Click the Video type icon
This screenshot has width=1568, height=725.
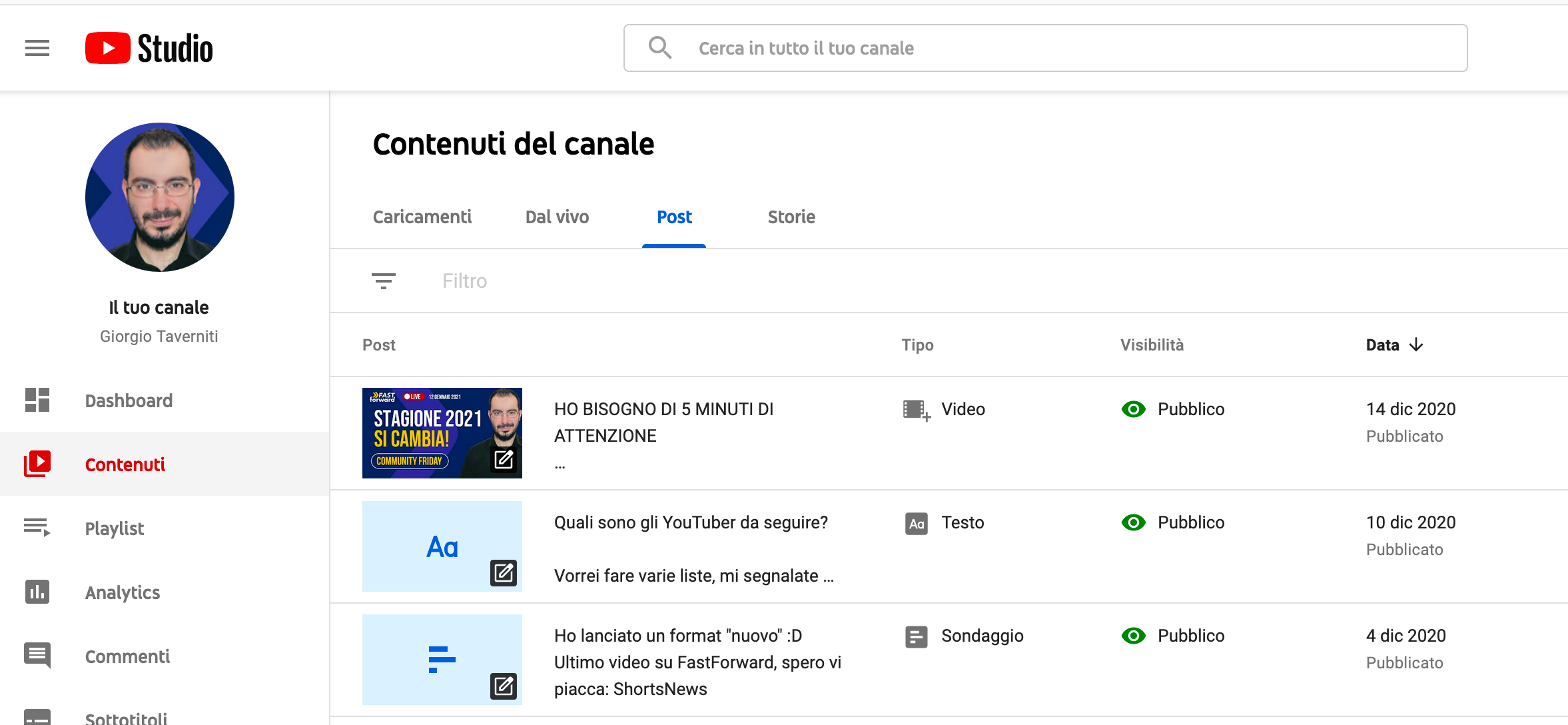point(917,410)
